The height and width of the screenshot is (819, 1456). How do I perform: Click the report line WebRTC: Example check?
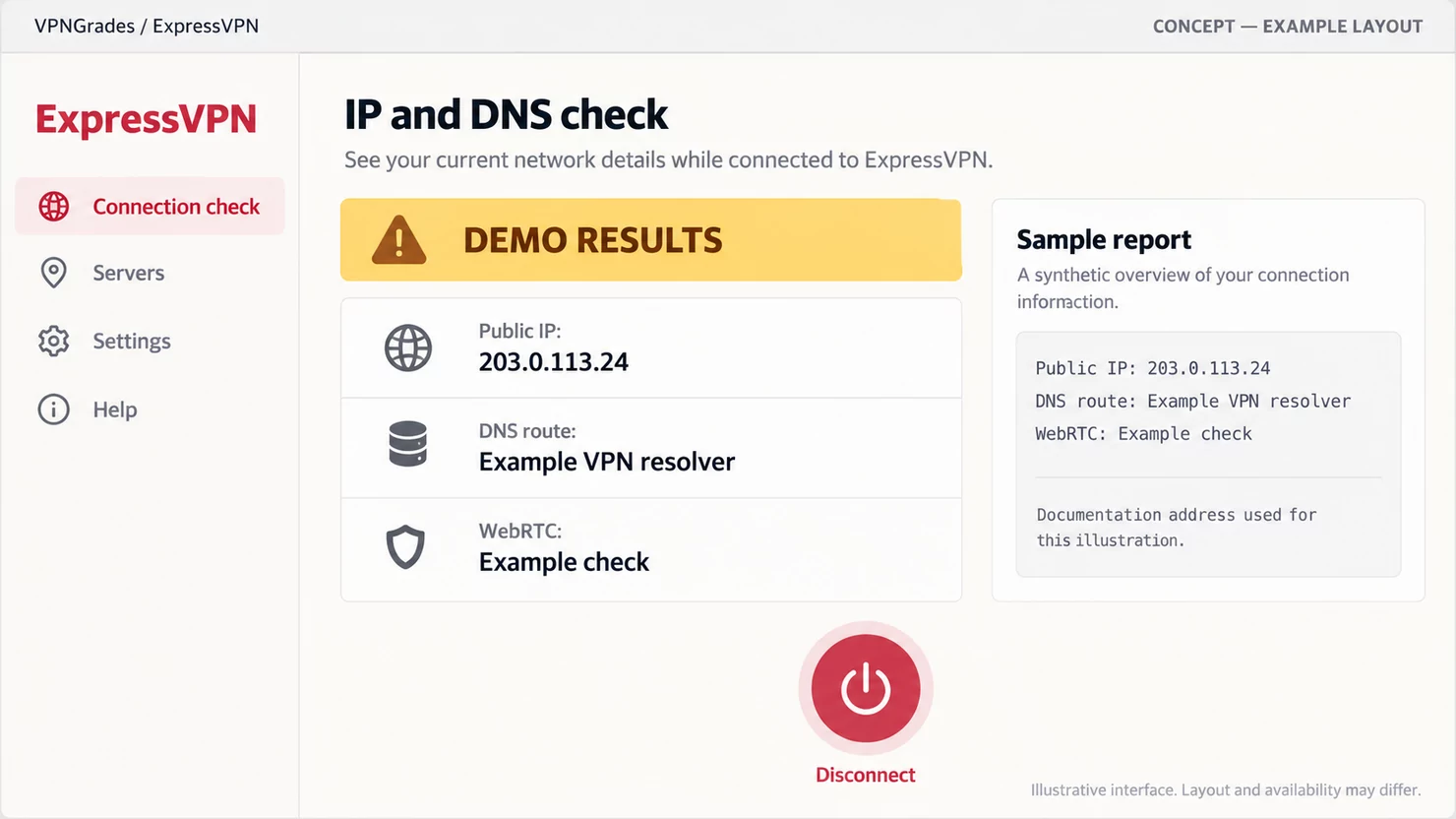pyautogui.click(x=1144, y=433)
